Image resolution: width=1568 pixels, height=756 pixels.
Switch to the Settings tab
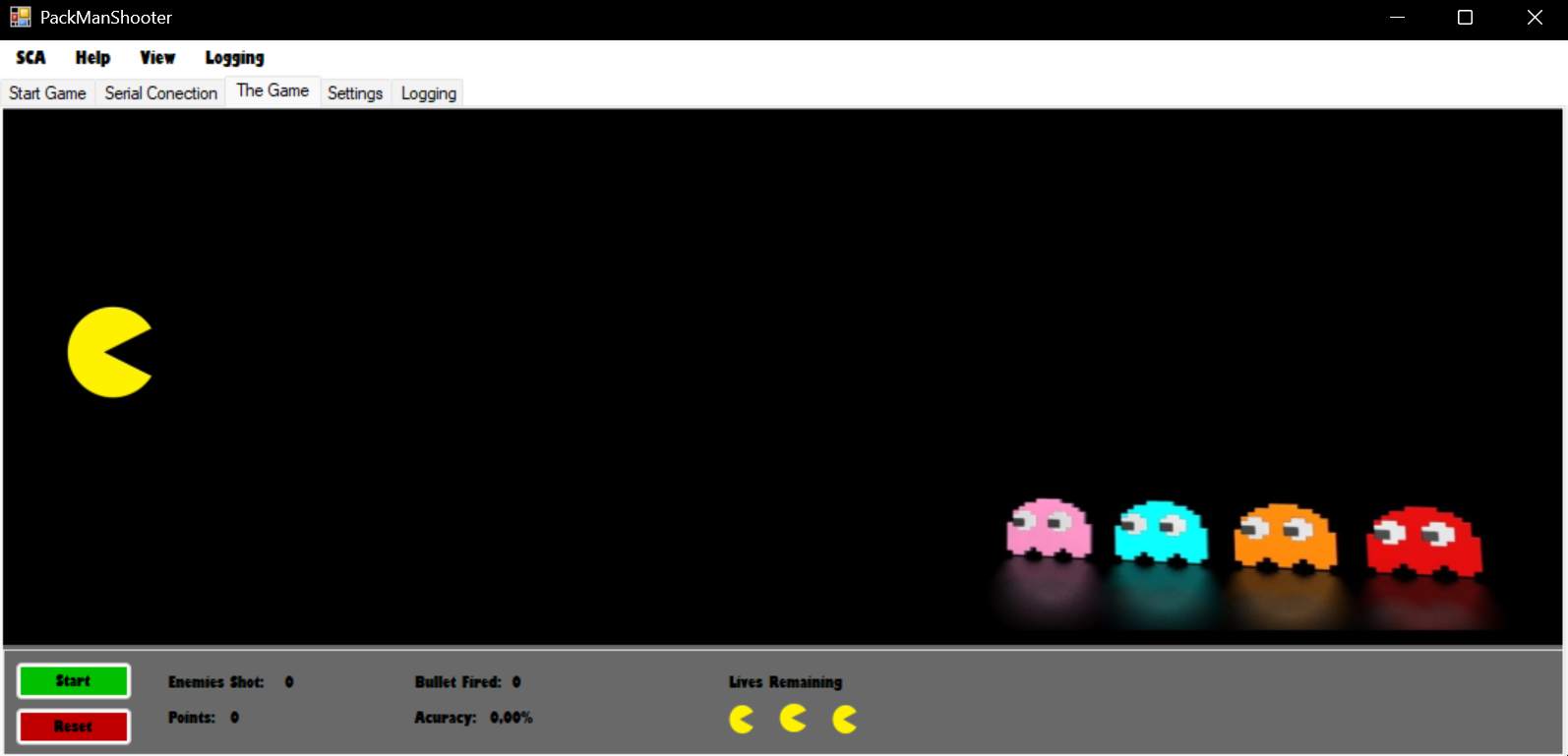click(x=355, y=93)
